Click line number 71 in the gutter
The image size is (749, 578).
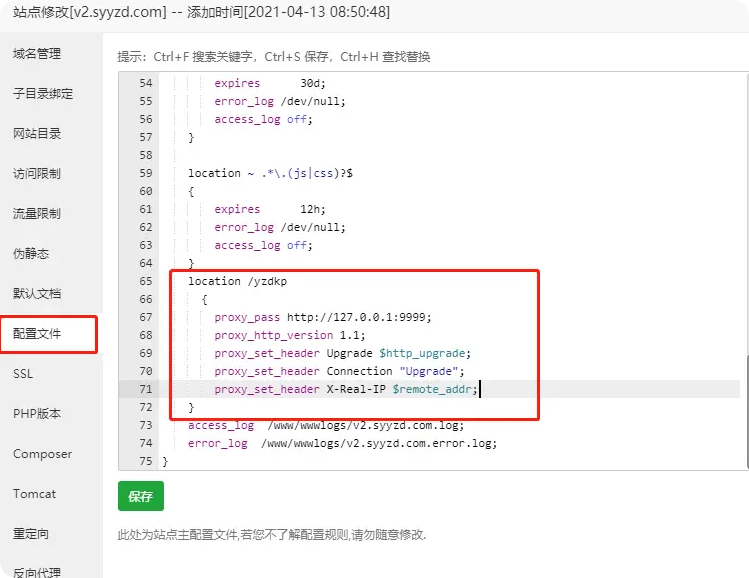pos(146,389)
